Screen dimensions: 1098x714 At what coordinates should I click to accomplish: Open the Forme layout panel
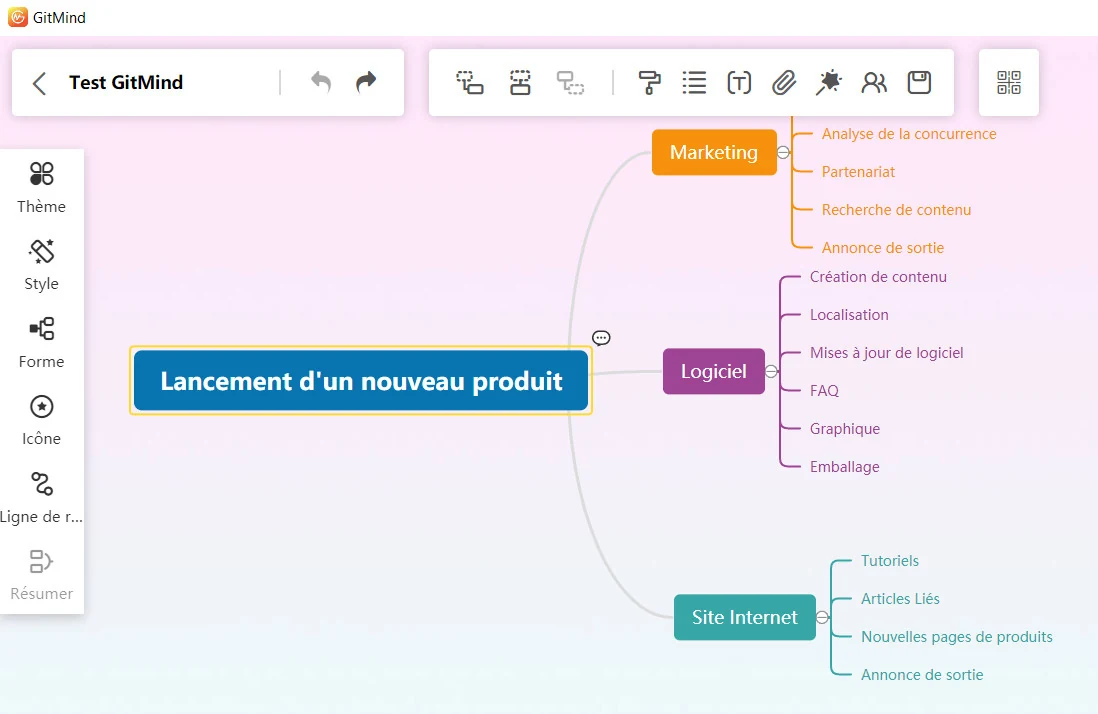tap(41, 343)
